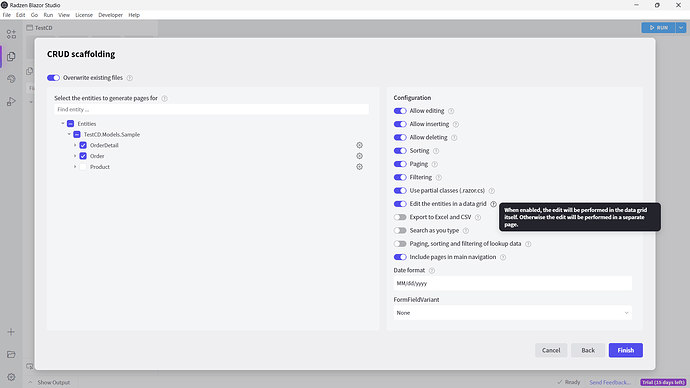
Task: Enable Export to Excel and CSV
Action: (400, 217)
